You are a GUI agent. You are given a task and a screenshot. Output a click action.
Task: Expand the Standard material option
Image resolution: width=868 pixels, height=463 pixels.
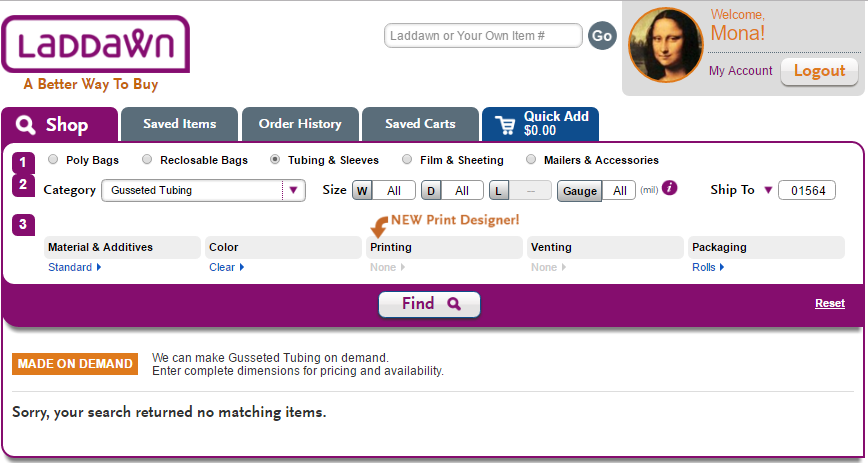click(75, 267)
